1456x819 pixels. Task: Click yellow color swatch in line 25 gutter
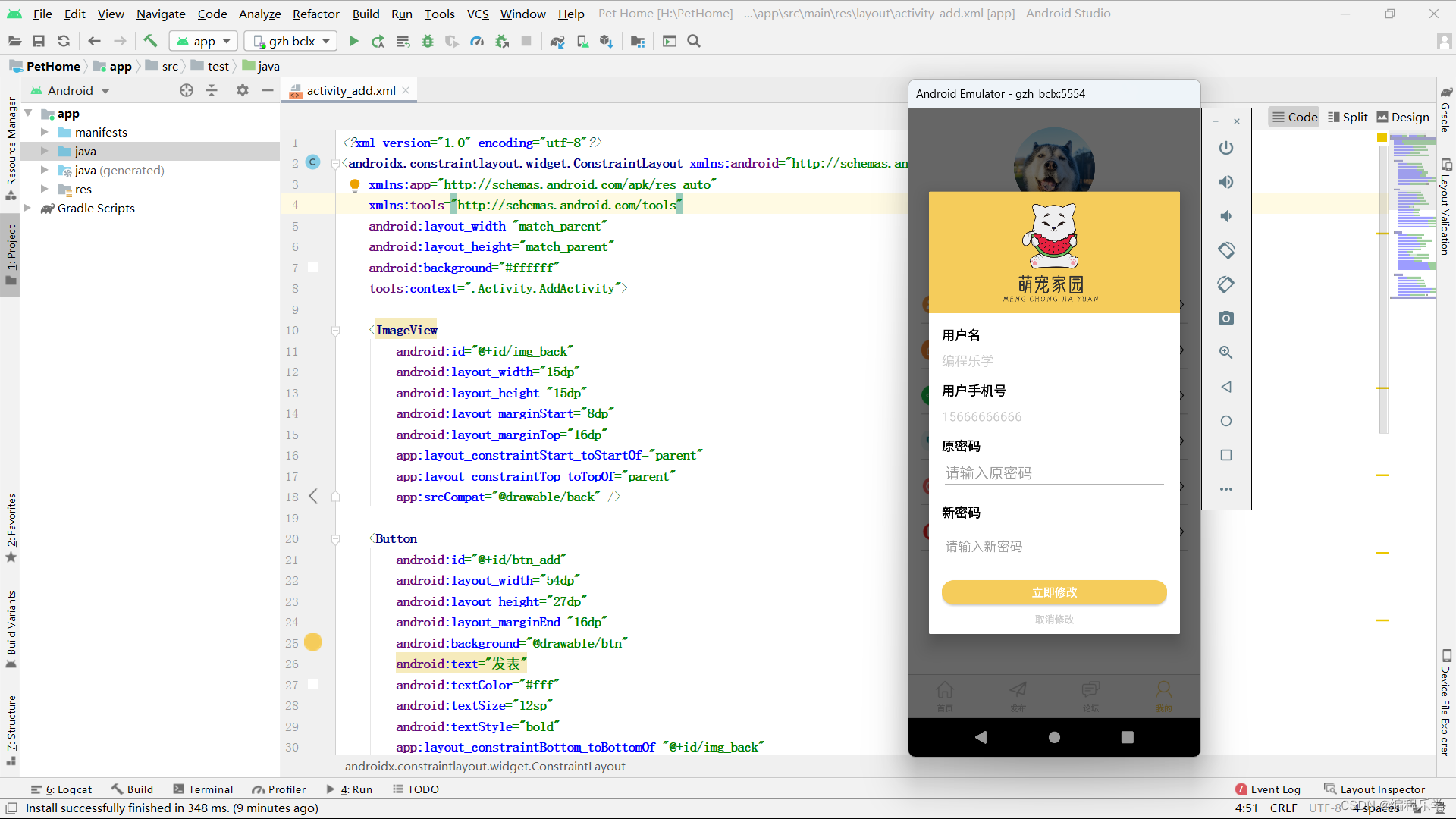click(312, 642)
